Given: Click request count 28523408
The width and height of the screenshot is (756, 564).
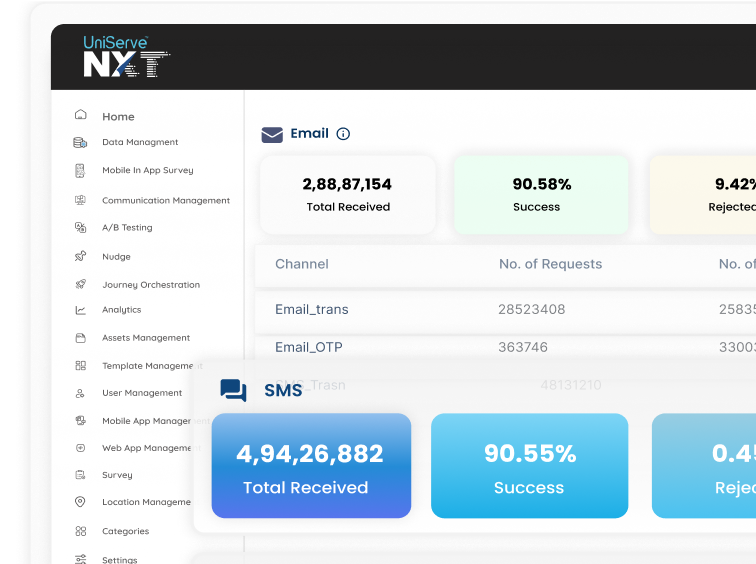Looking at the screenshot, I should coord(531,309).
